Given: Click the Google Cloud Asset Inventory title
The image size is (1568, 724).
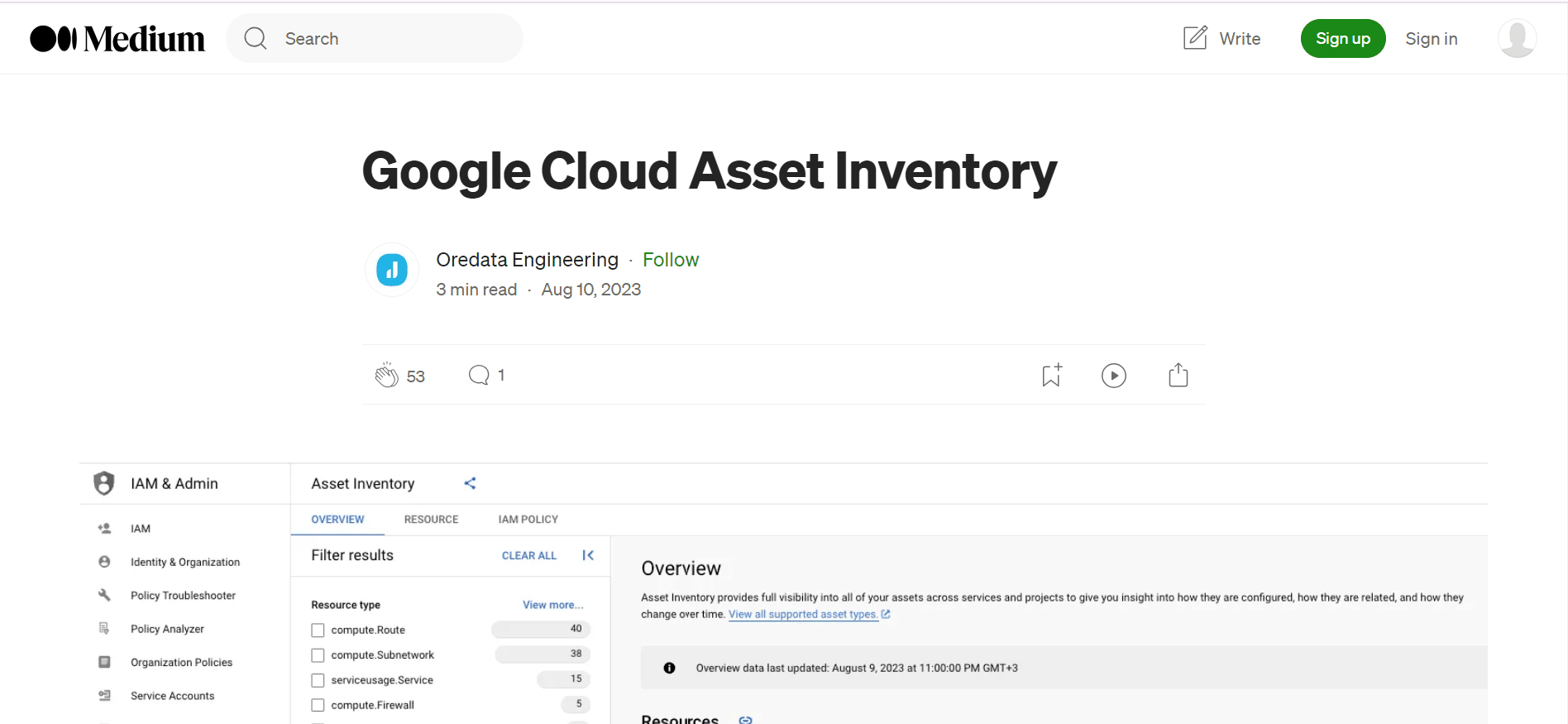Looking at the screenshot, I should coord(710,170).
